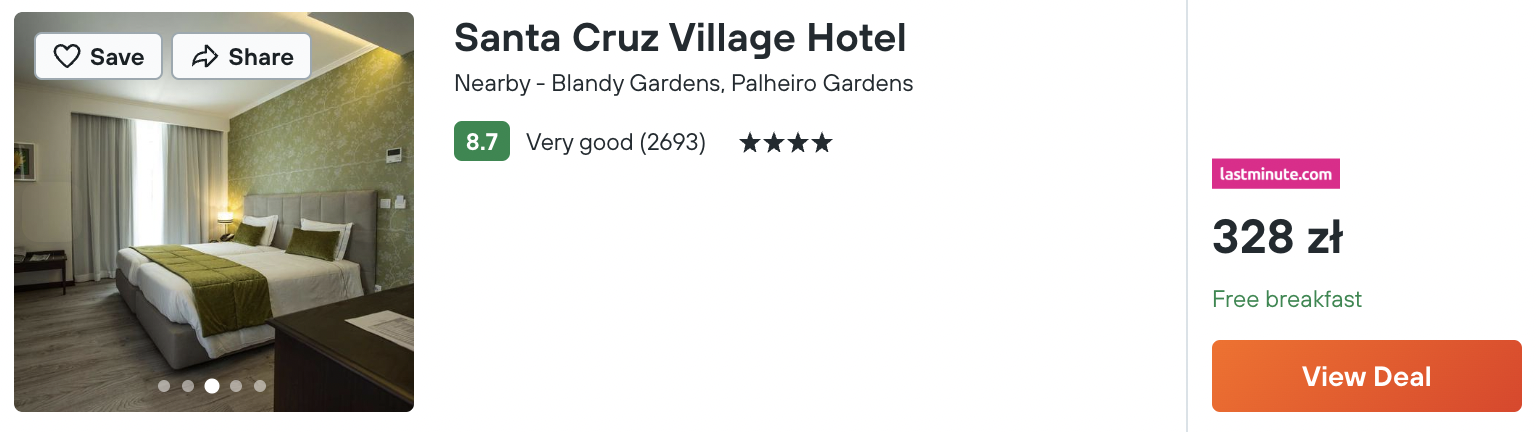Image resolution: width=1536 pixels, height=432 pixels.
Task: Click the heart icon to save hotel
Action: [x=67, y=57]
